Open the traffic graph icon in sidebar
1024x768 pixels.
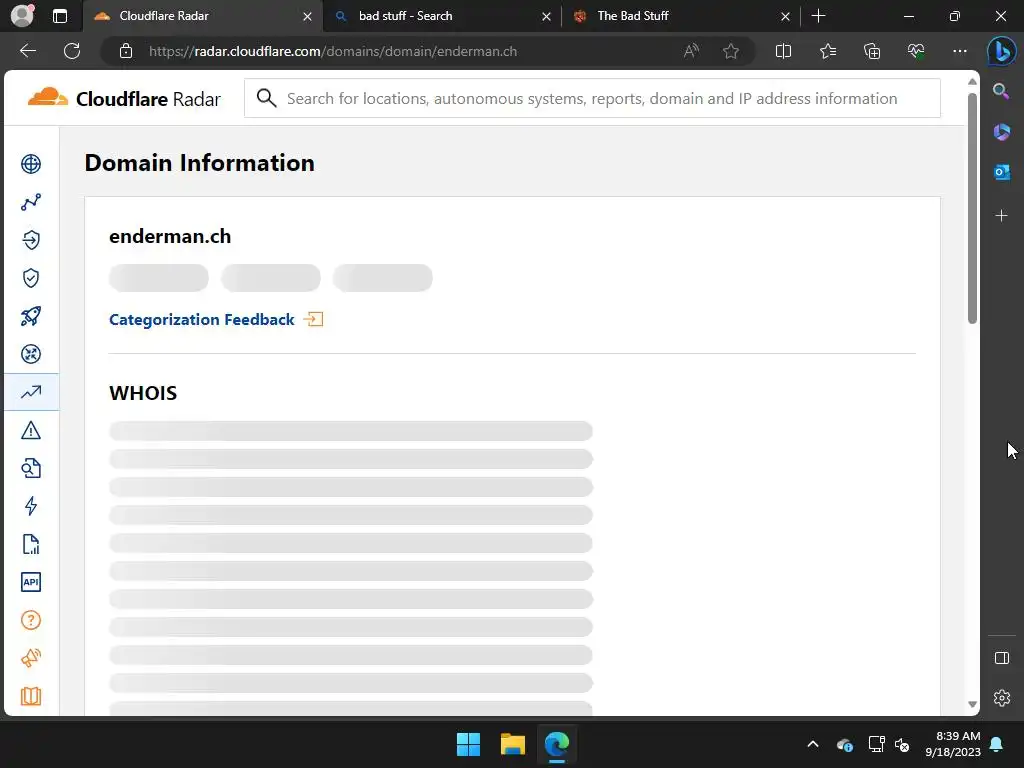click(x=31, y=202)
